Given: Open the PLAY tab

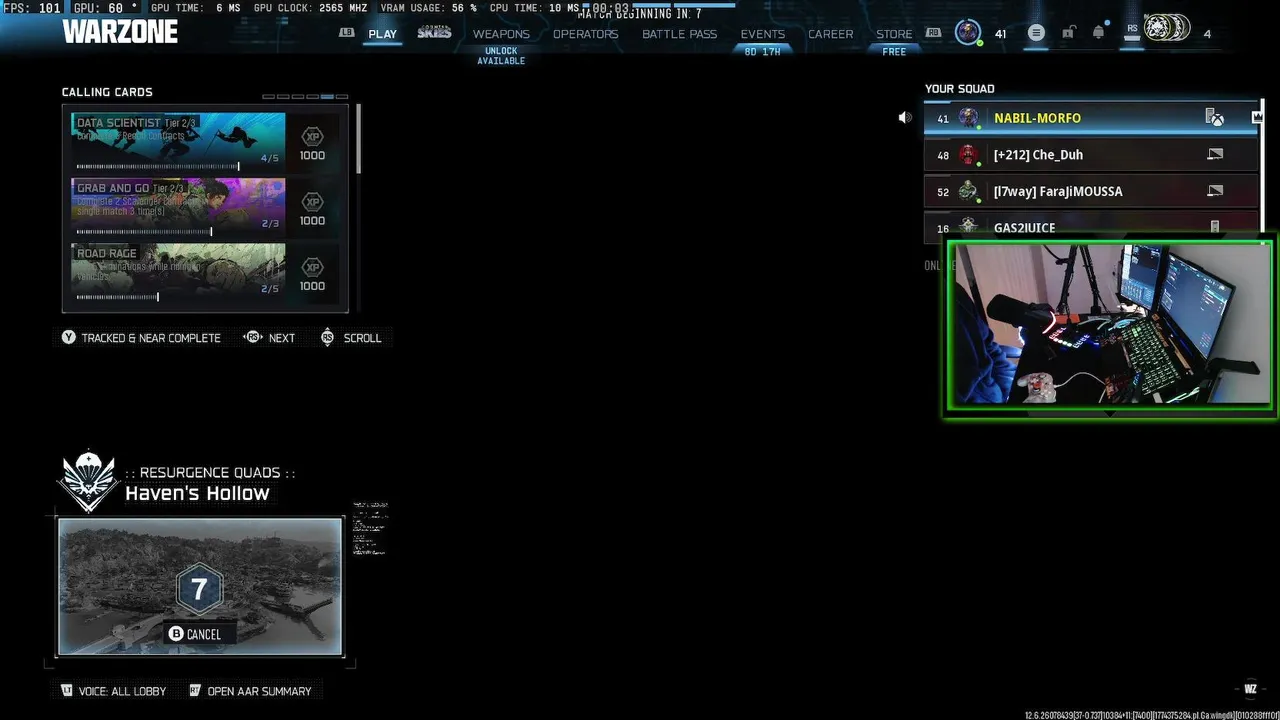Looking at the screenshot, I should pyautogui.click(x=382, y=34).
